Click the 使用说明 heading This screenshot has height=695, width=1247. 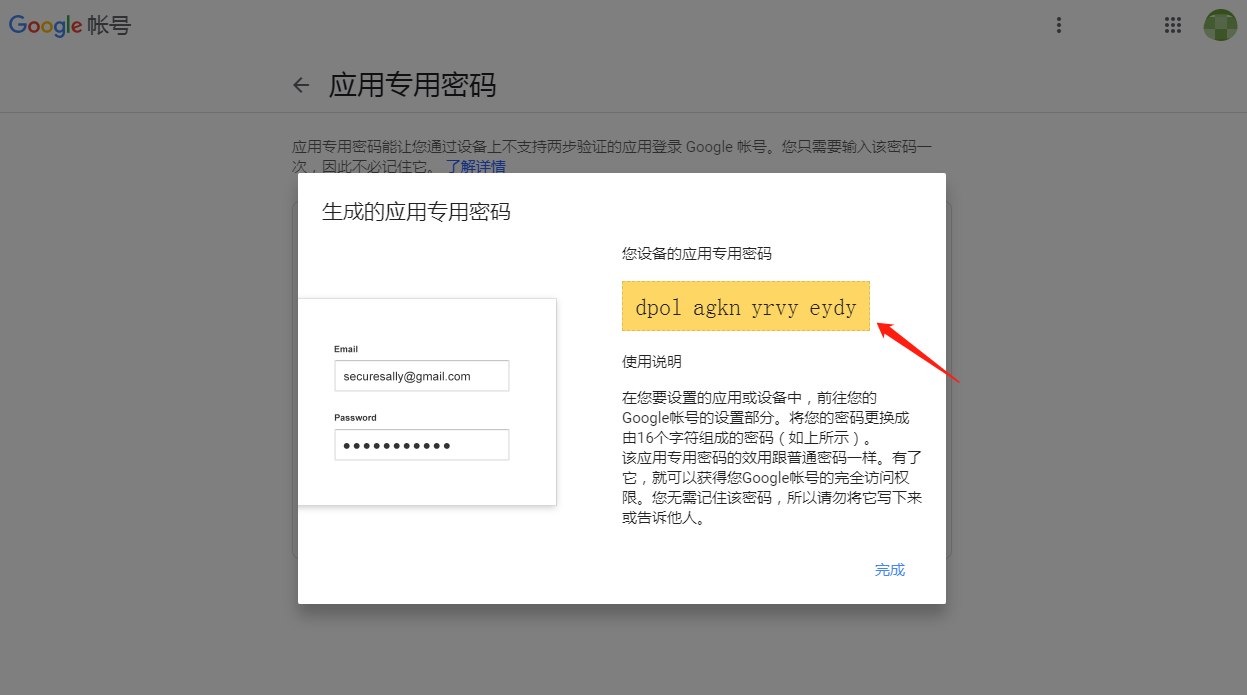point(652,361)
